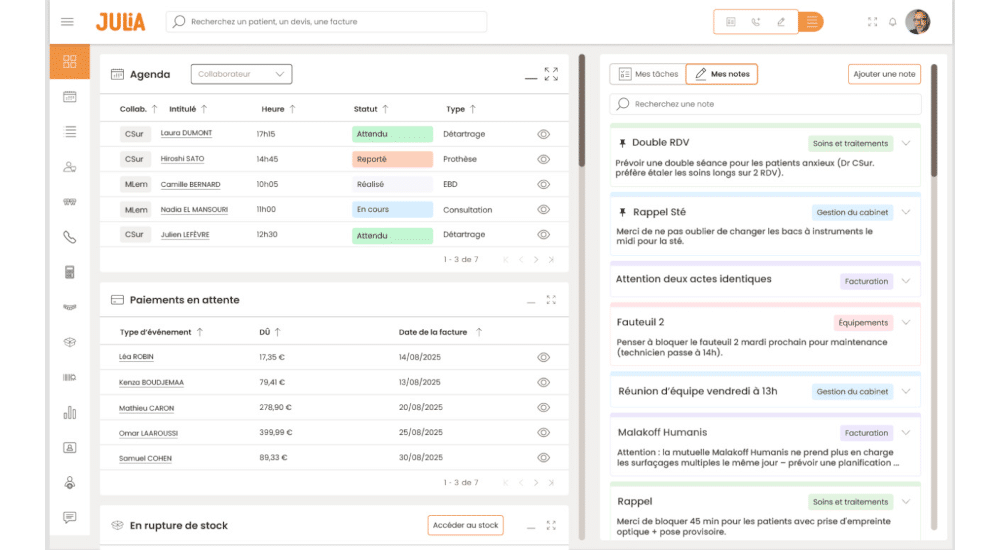Click the notes panel vertical scrollbar
Viewport: 1000px width, 550px height.
point(933,120)
